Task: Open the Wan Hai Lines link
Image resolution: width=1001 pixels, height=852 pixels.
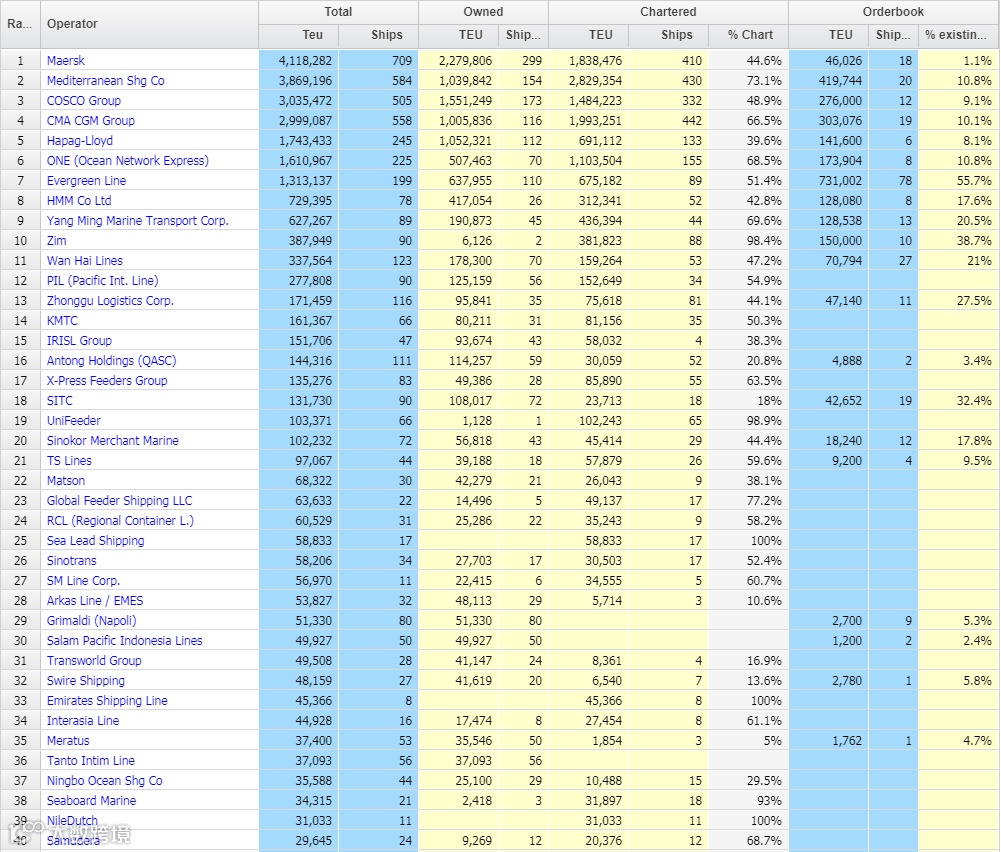Action: pyautogui.click(x=84, y=260)
